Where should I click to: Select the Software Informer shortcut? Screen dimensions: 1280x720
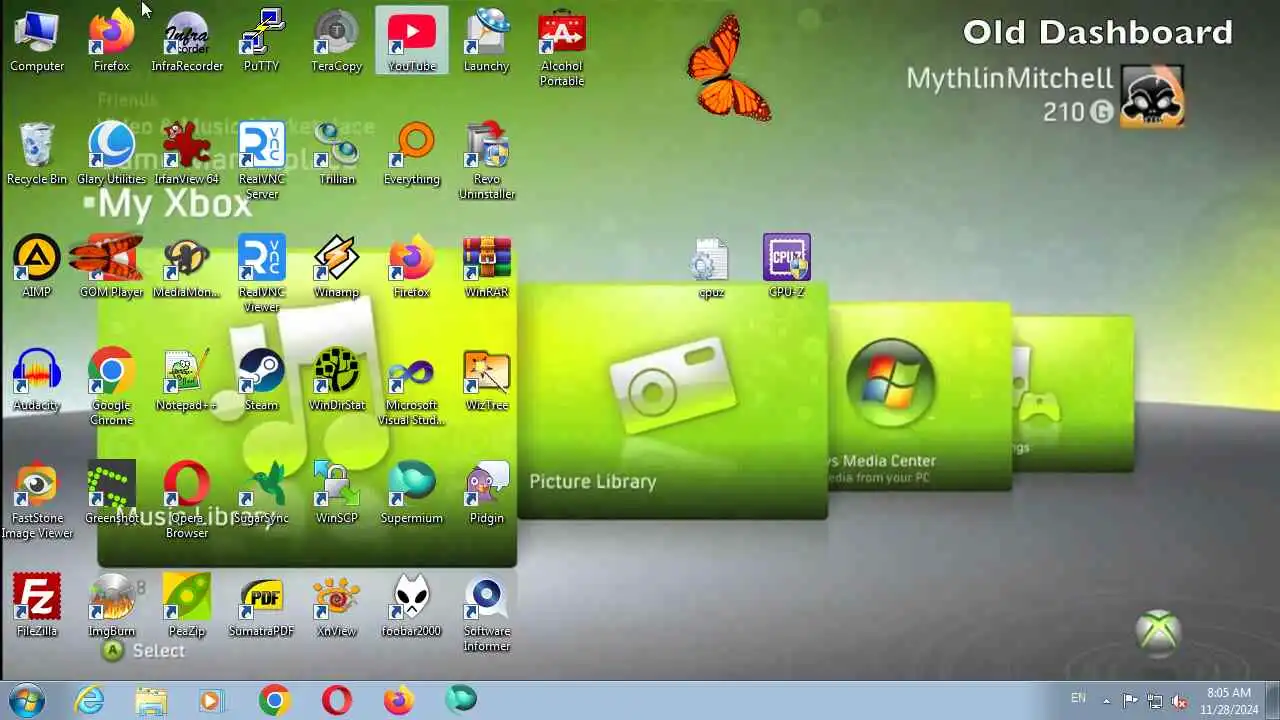[487, 613]
